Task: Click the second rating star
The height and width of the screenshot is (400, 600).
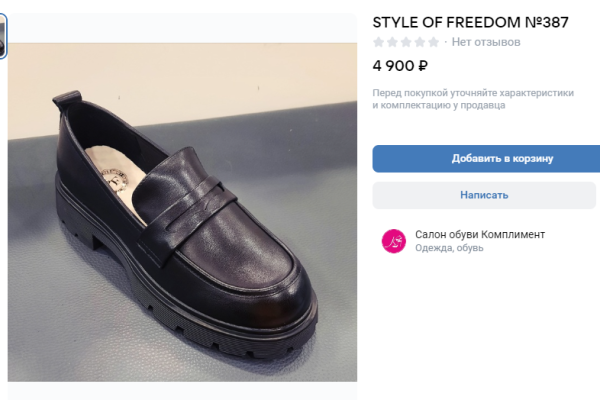Action: pos(393,42)
